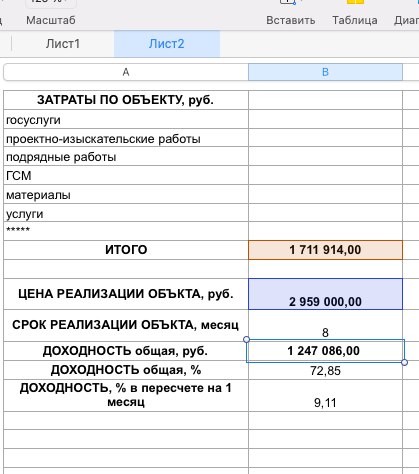The height and width of the screenshot is (474, 419).
Task: Select the cell showing 9,11
Action: (x=325, y=395)
